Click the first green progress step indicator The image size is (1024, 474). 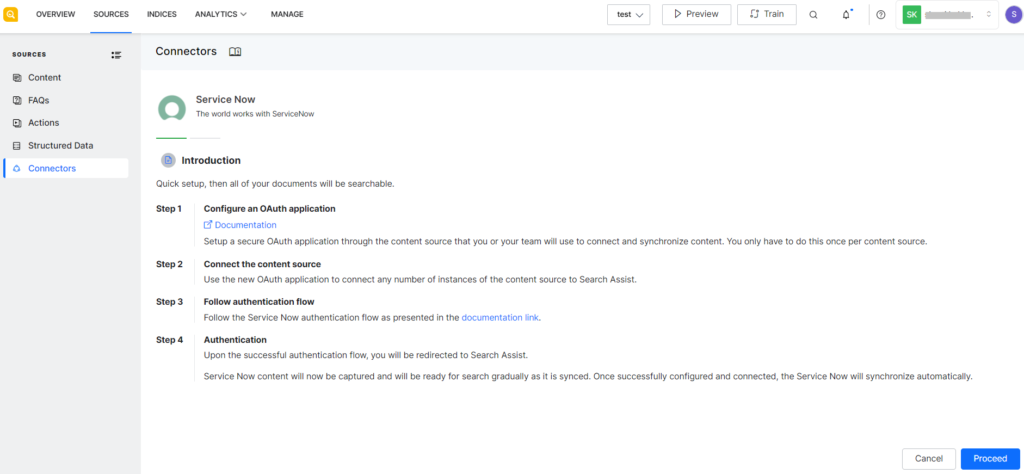coord(171,138)
